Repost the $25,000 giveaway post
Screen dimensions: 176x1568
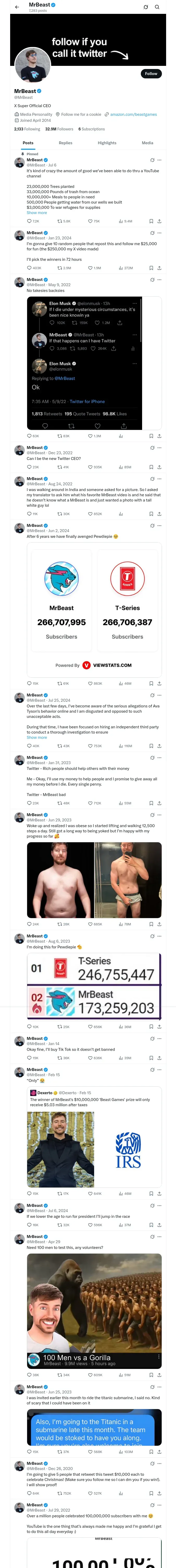(x=60, y=268)
